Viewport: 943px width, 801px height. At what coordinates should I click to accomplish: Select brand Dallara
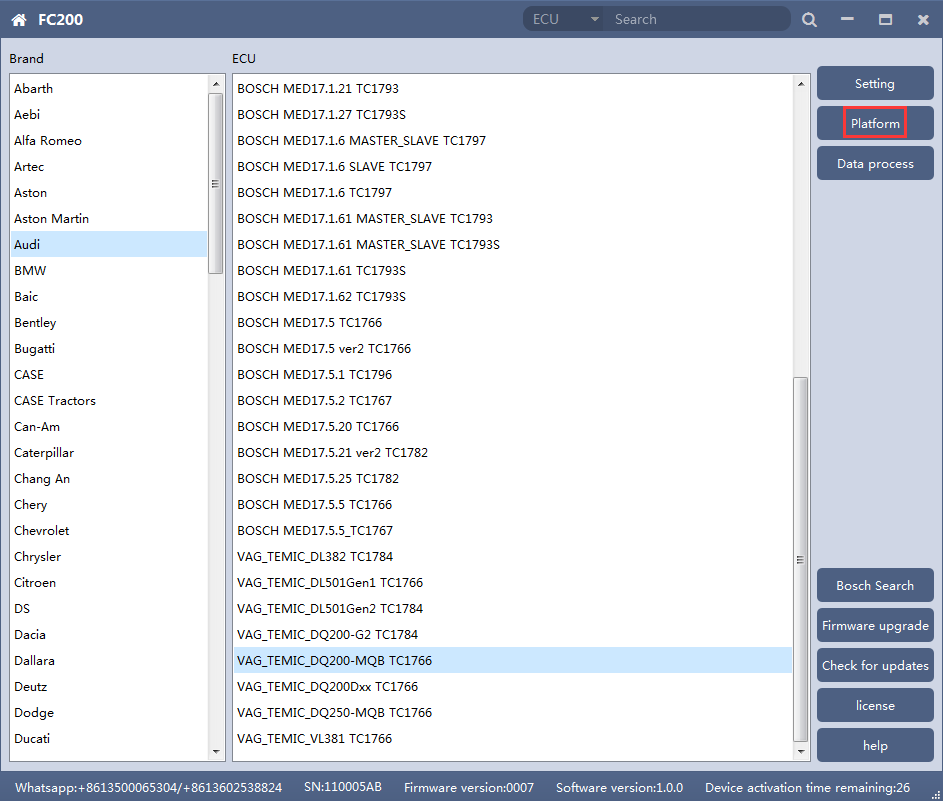[x=109, y=661]
